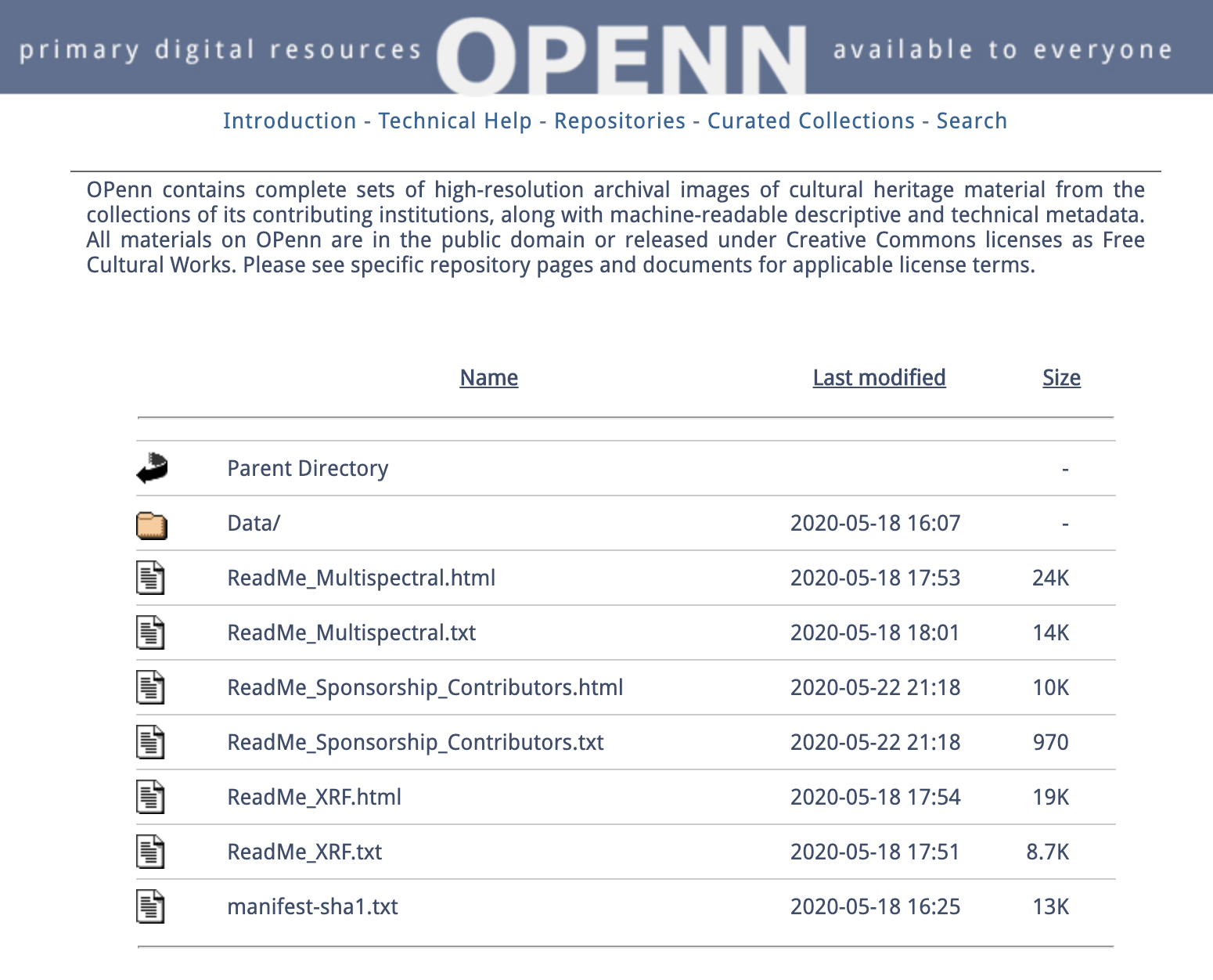
Task: Open the Data directory link
Action: [253, 524]
